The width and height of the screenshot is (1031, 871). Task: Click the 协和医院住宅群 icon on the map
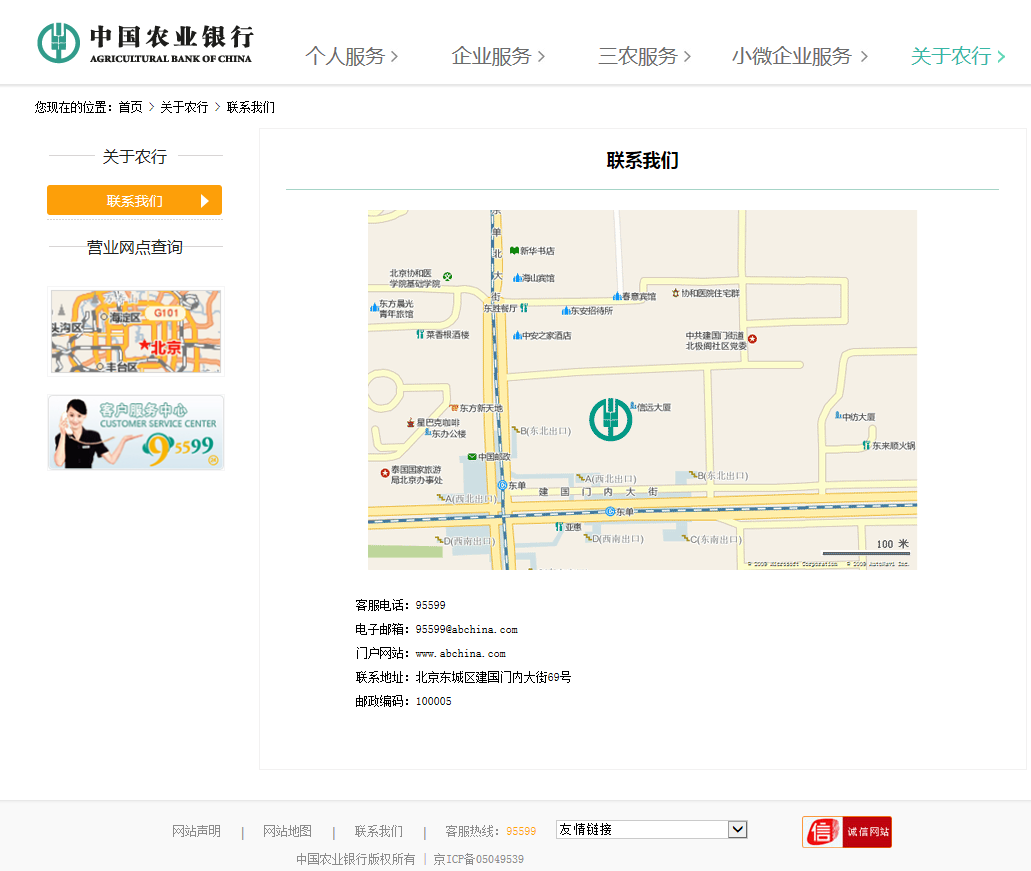point(675,293)
